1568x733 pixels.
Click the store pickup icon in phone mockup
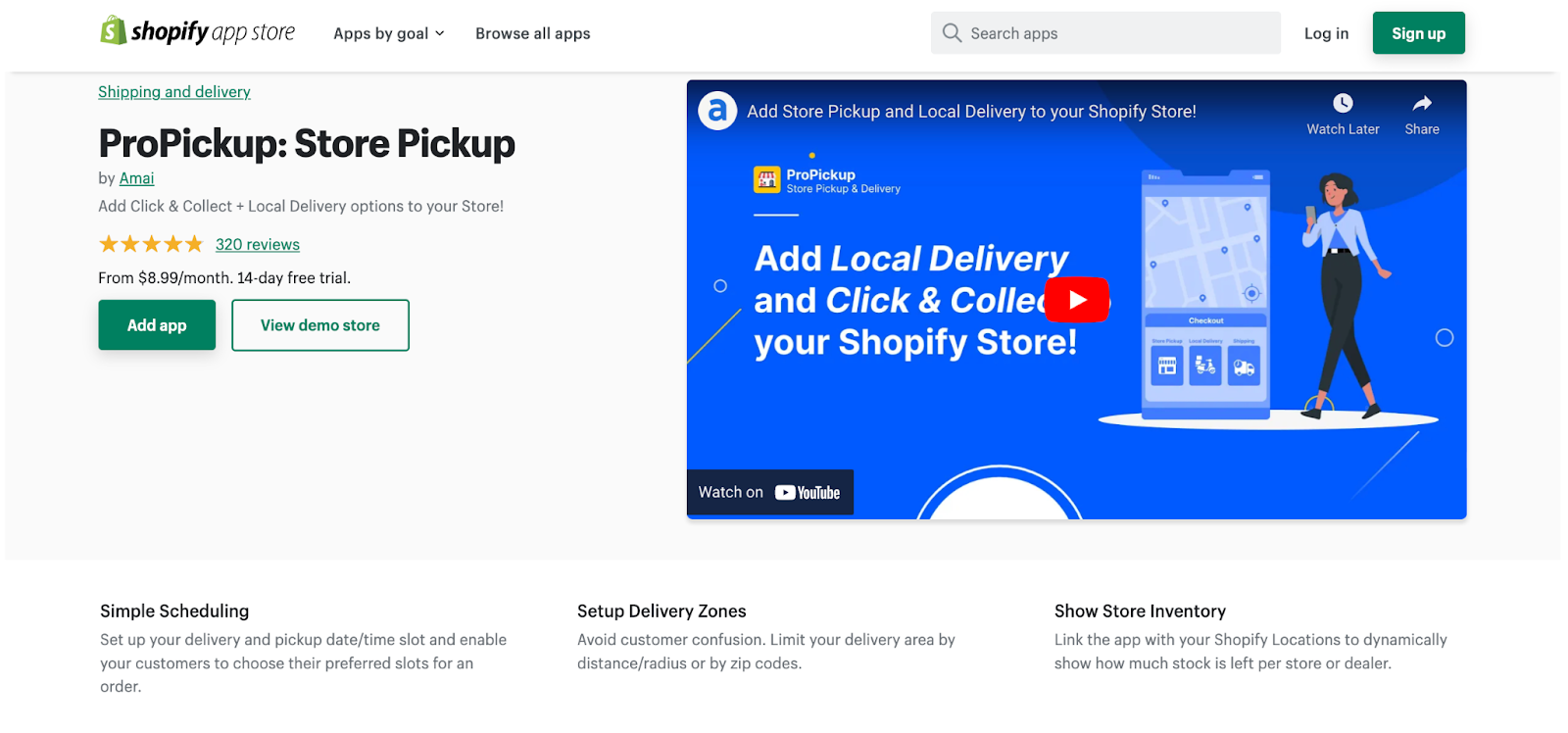coord(1166,366)
